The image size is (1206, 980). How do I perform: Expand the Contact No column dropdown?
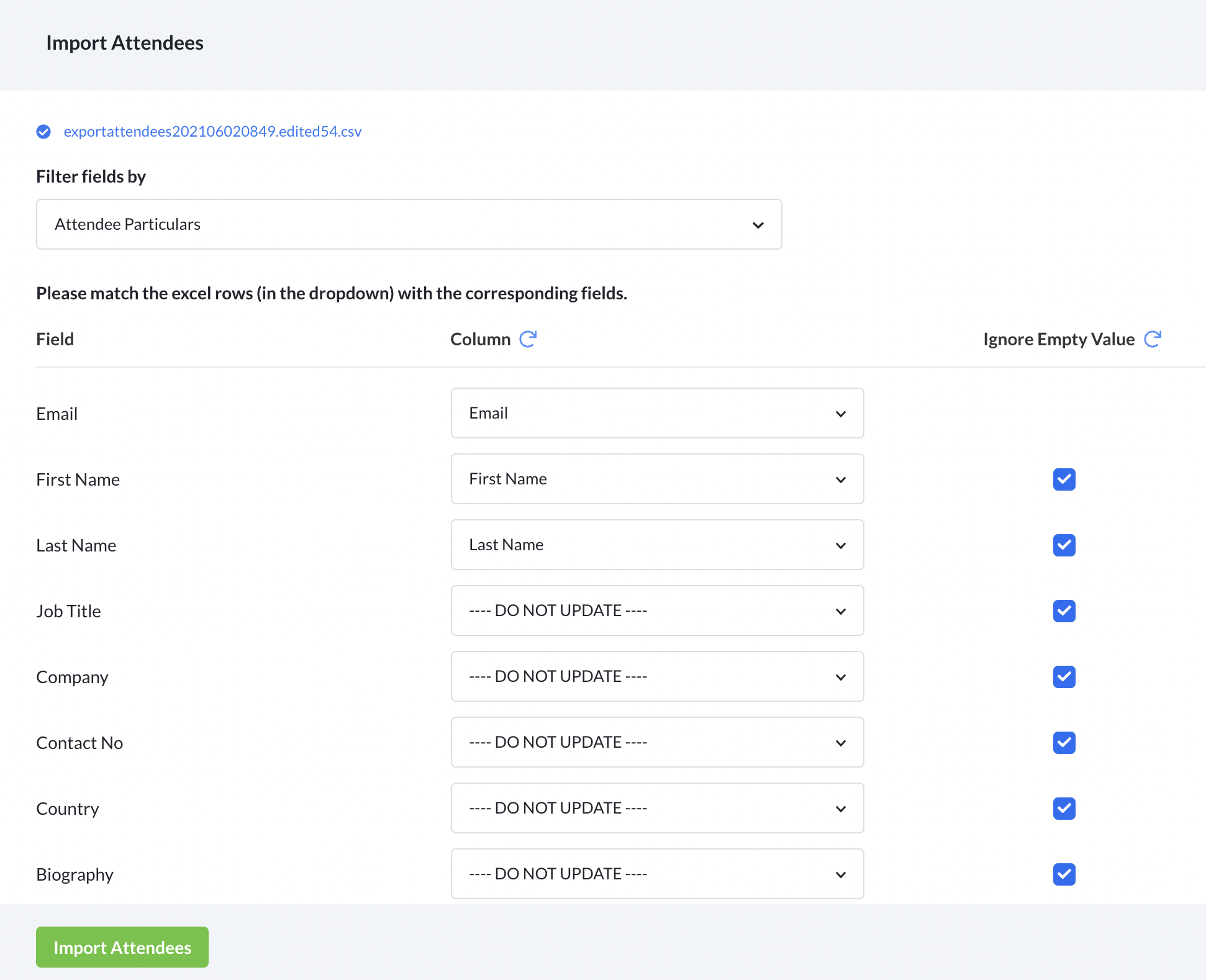click(x=657, y=743)
